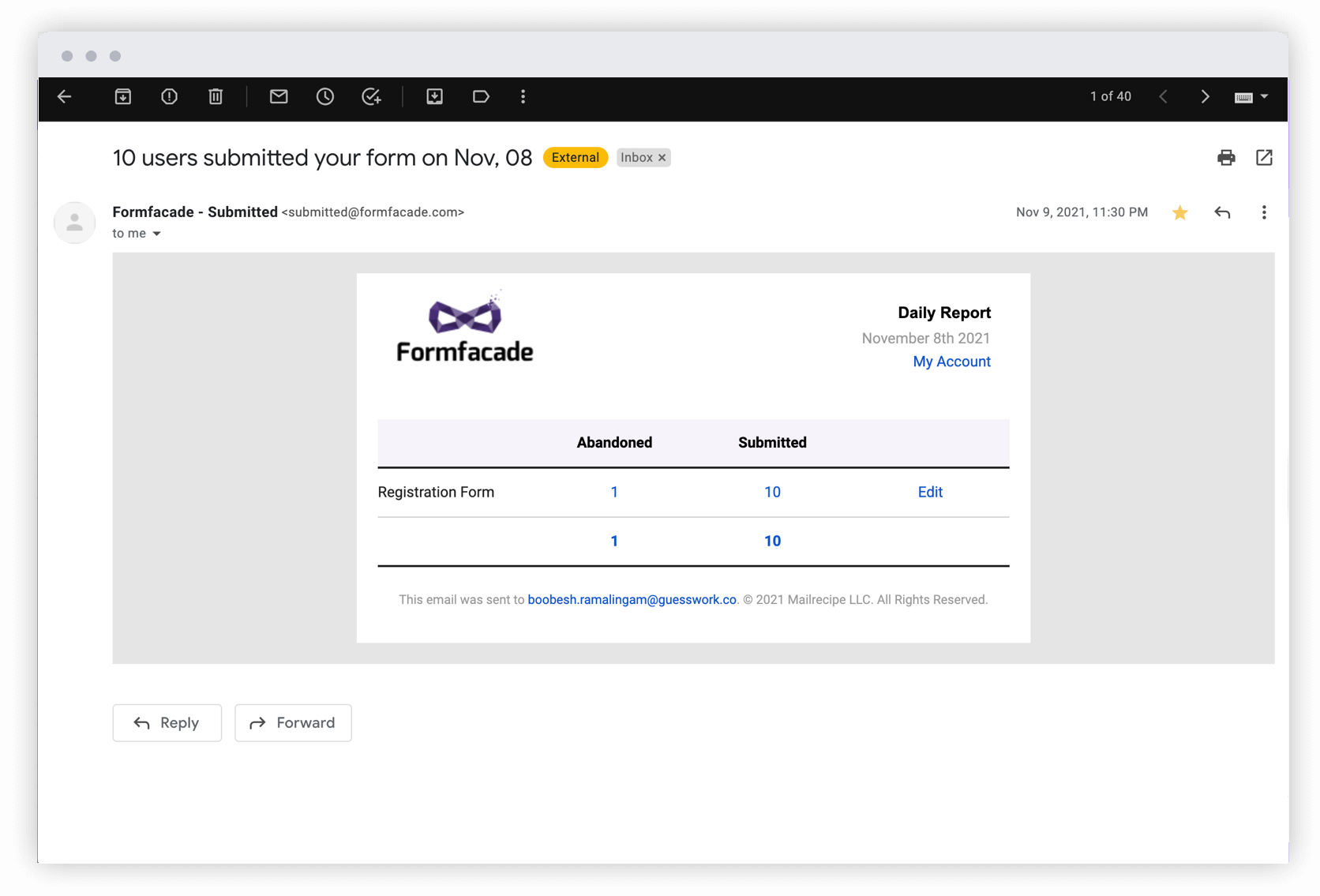The image size is (1320, 896).
Task: Open the toolbar More menu
Action: [x=523, y=96]
